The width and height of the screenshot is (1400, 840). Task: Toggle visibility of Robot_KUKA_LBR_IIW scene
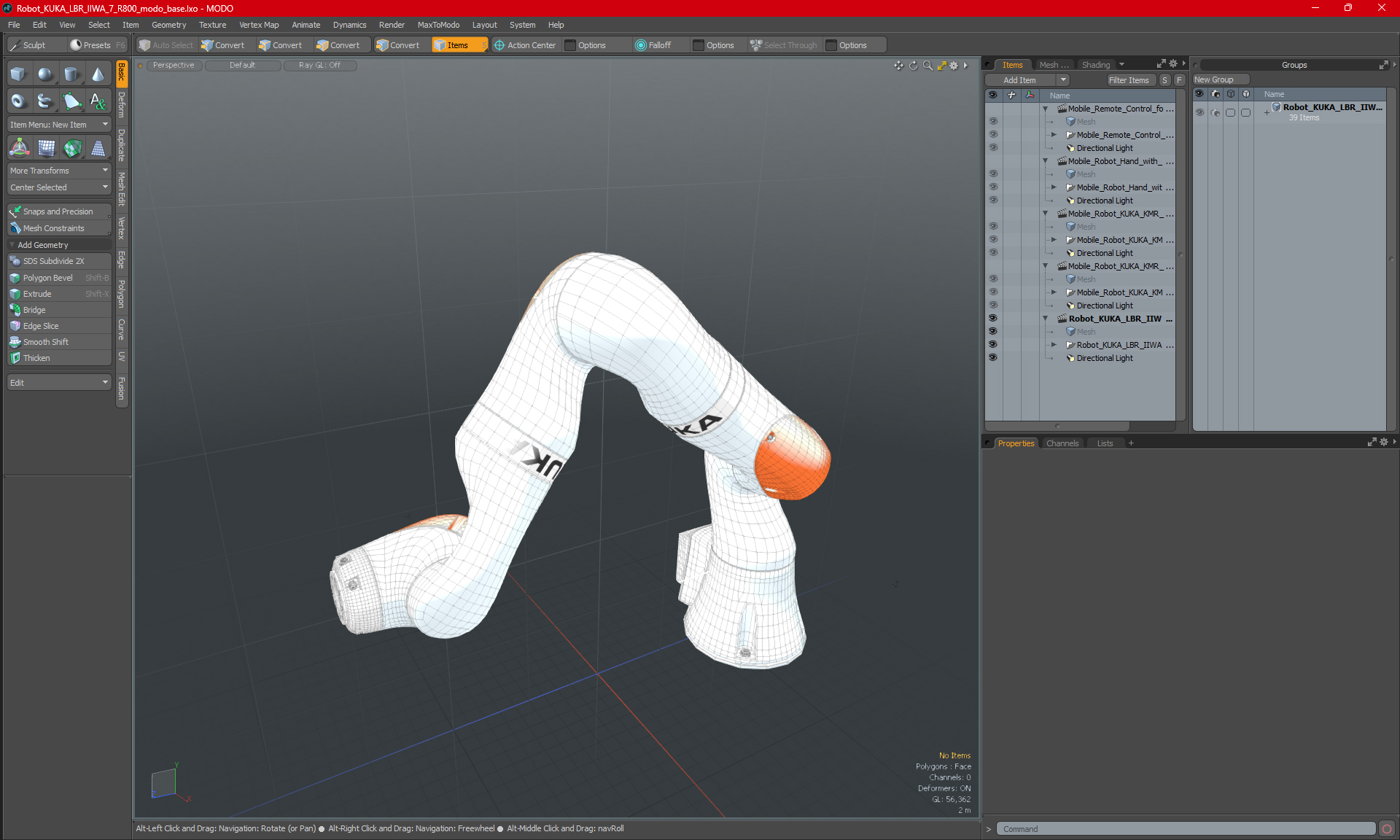(x=992, y=319)
